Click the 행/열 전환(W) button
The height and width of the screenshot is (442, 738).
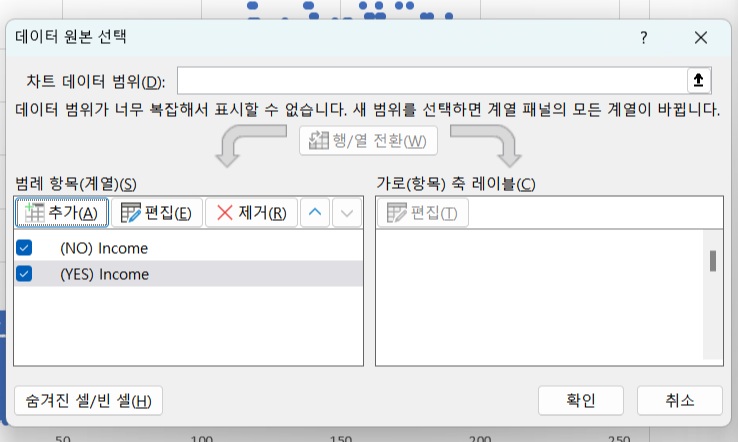[368, 140]
